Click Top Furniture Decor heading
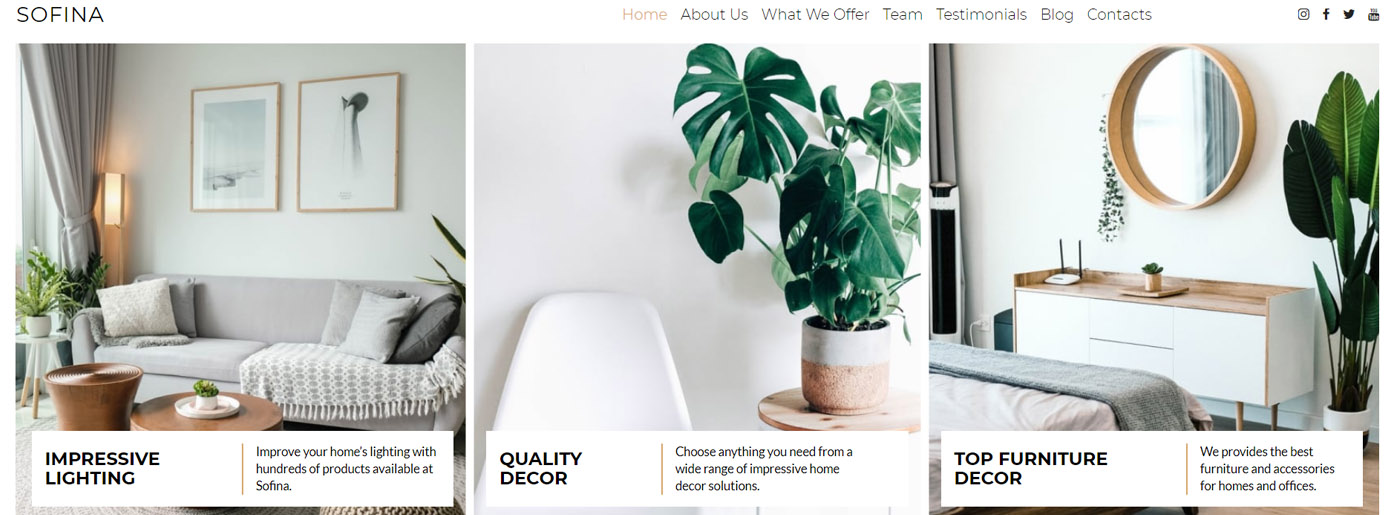Screen dimensions: 1400x515 1030,468
